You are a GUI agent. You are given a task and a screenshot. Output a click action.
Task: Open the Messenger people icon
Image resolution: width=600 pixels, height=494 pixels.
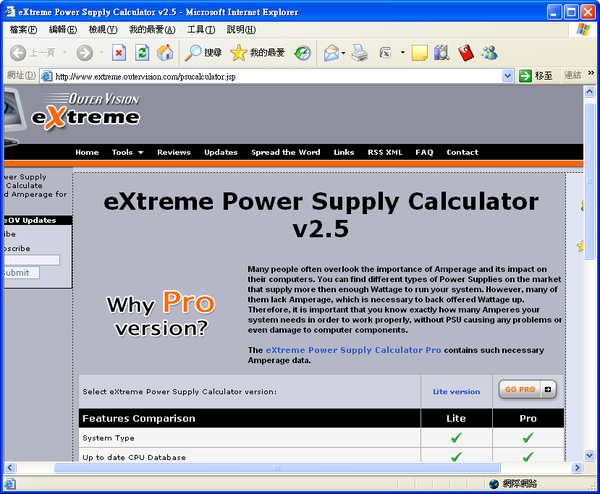(489, 52)
